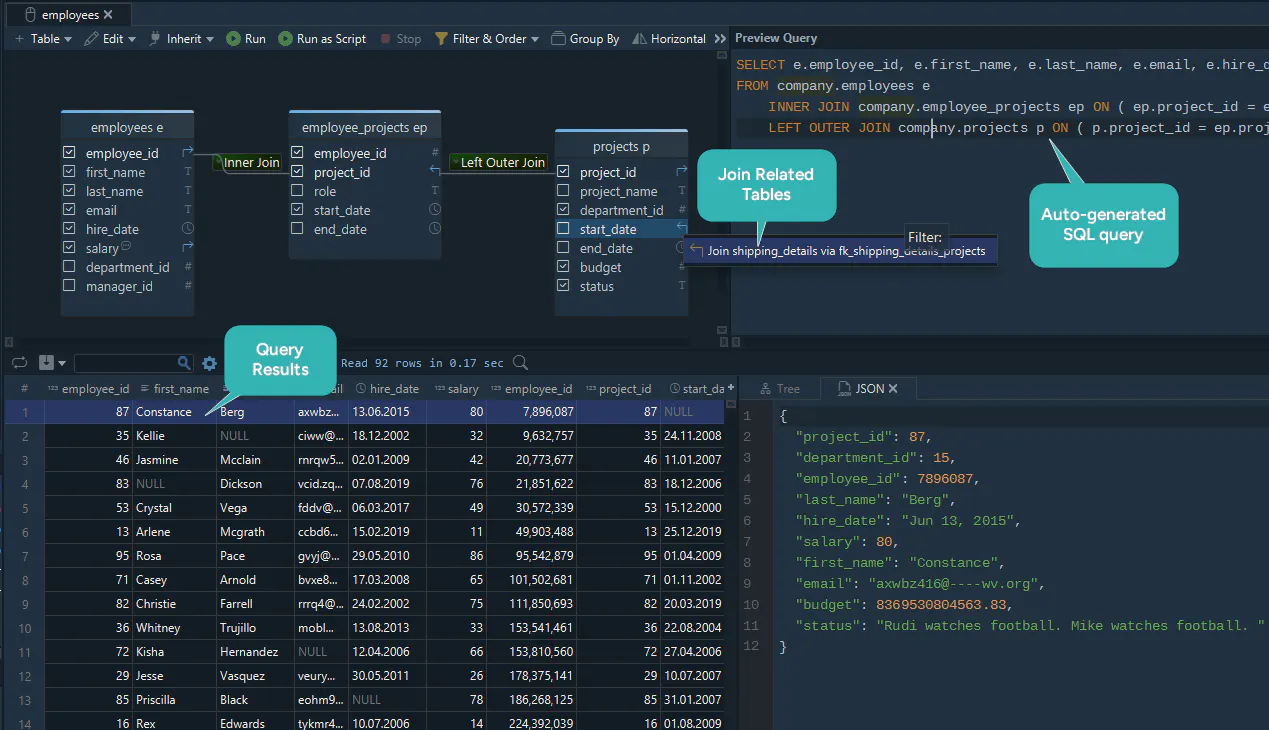Close the employees tab
Viewport: 1269px width, 730px height.
point(108,15)
